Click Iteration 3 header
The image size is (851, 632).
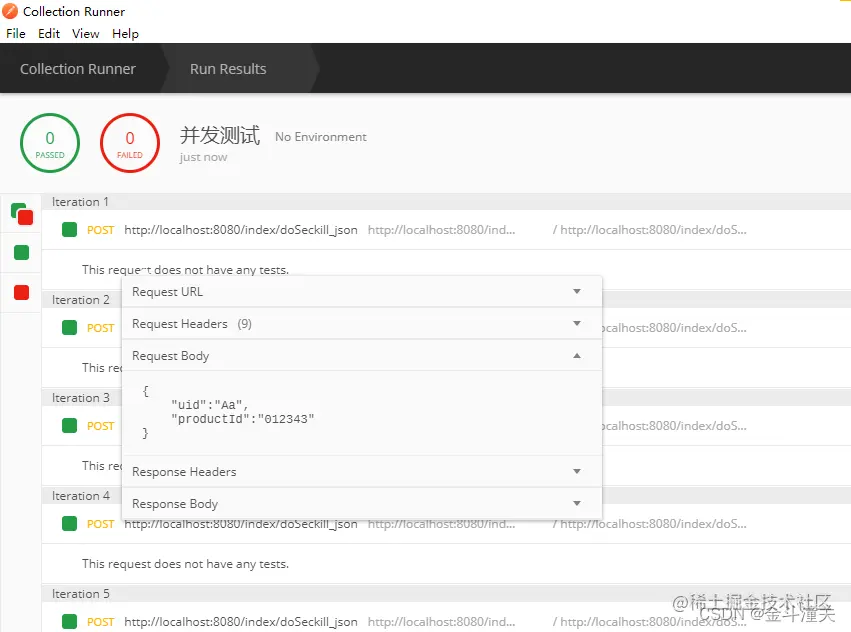[x=81, y=398]
